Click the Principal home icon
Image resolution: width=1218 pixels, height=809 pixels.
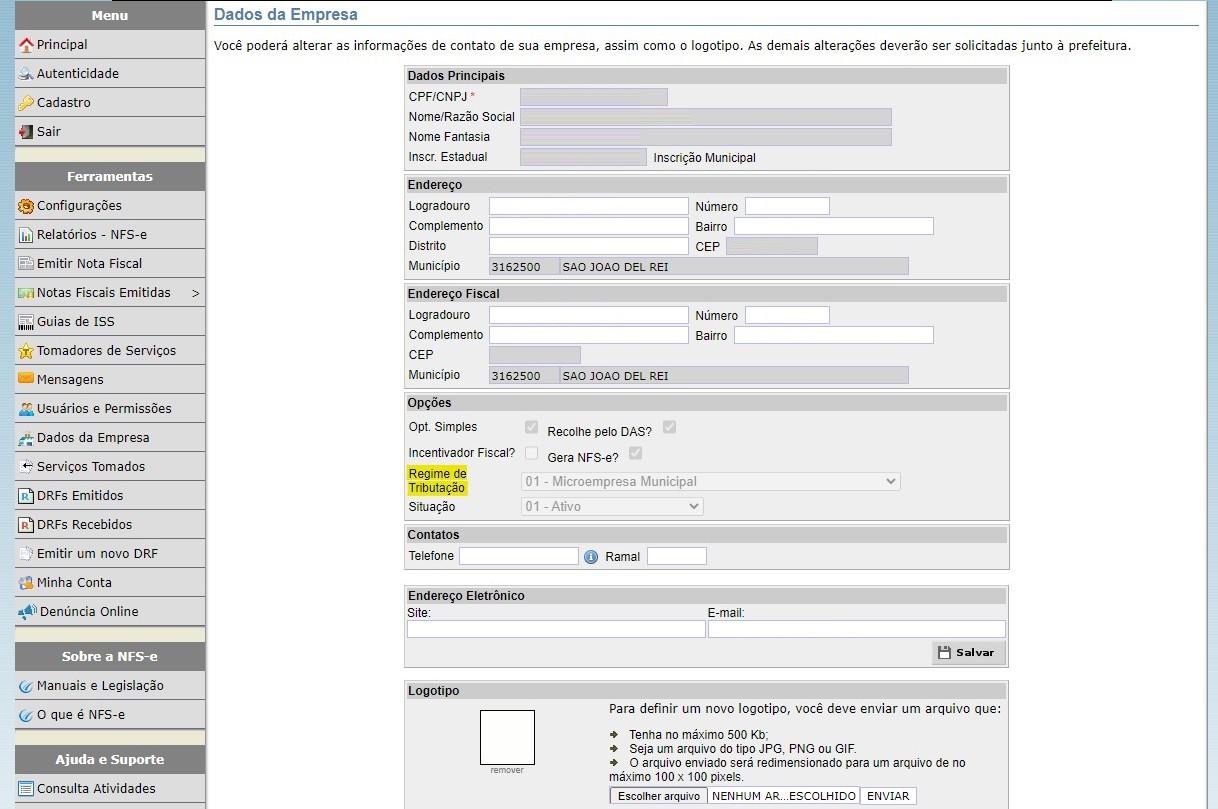(x=26, y=45)
